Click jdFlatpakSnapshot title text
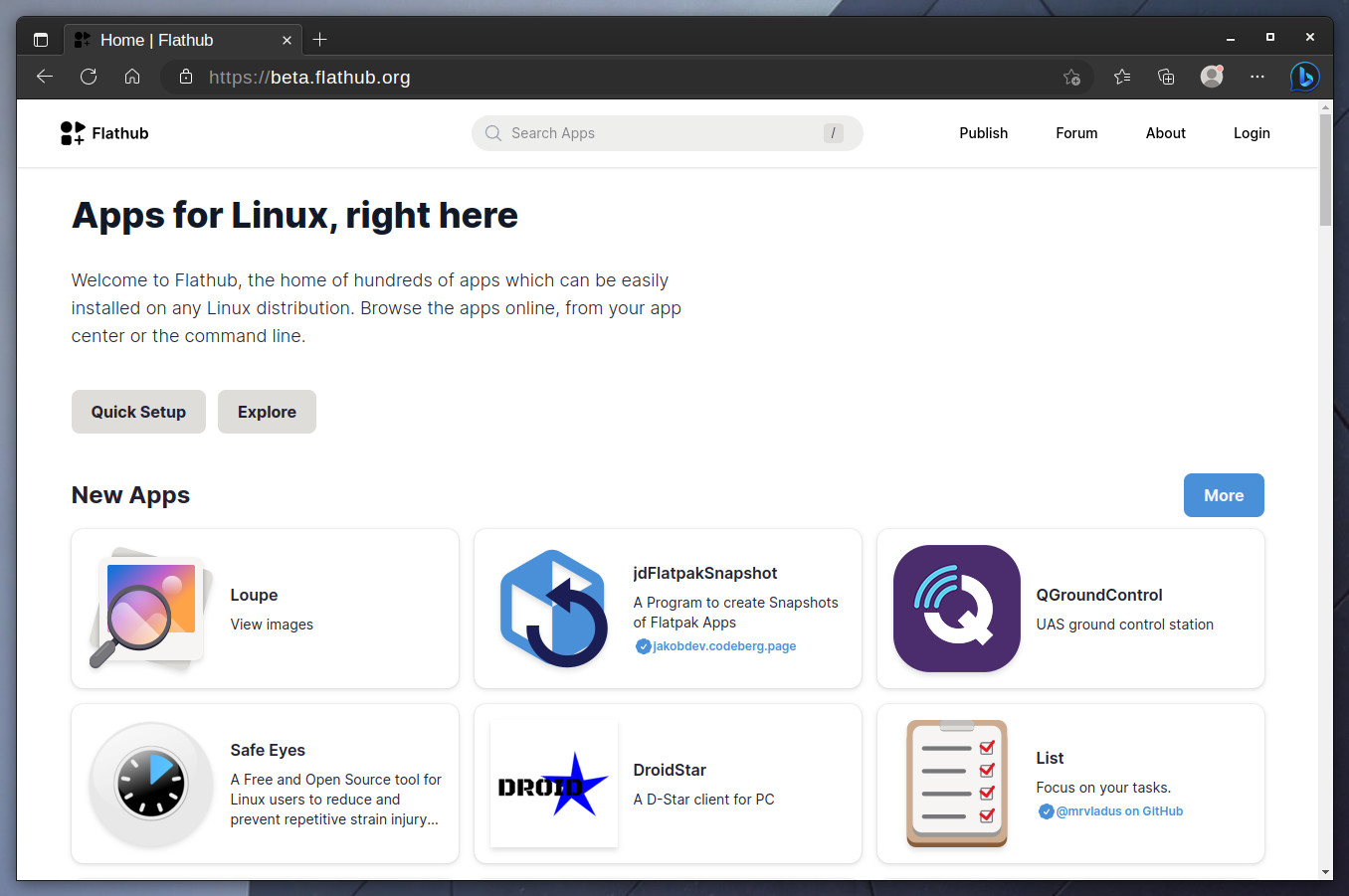The image size is (1349, 896). click(705, 573)
